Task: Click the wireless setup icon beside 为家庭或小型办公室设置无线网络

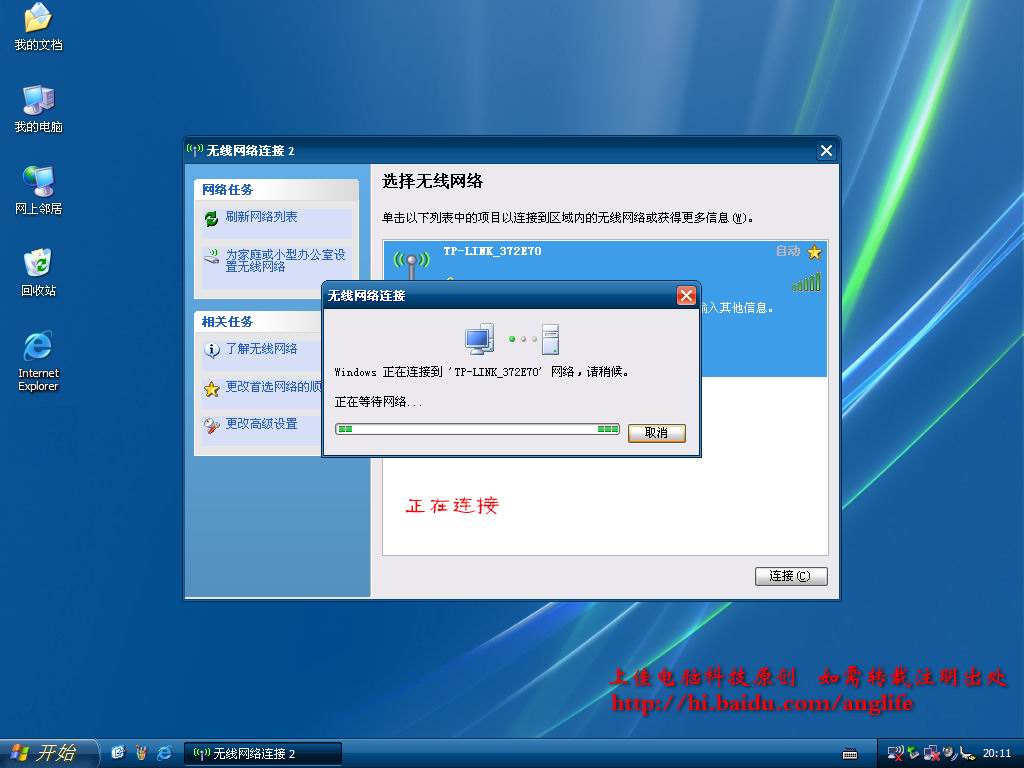Action: [211, 257]
